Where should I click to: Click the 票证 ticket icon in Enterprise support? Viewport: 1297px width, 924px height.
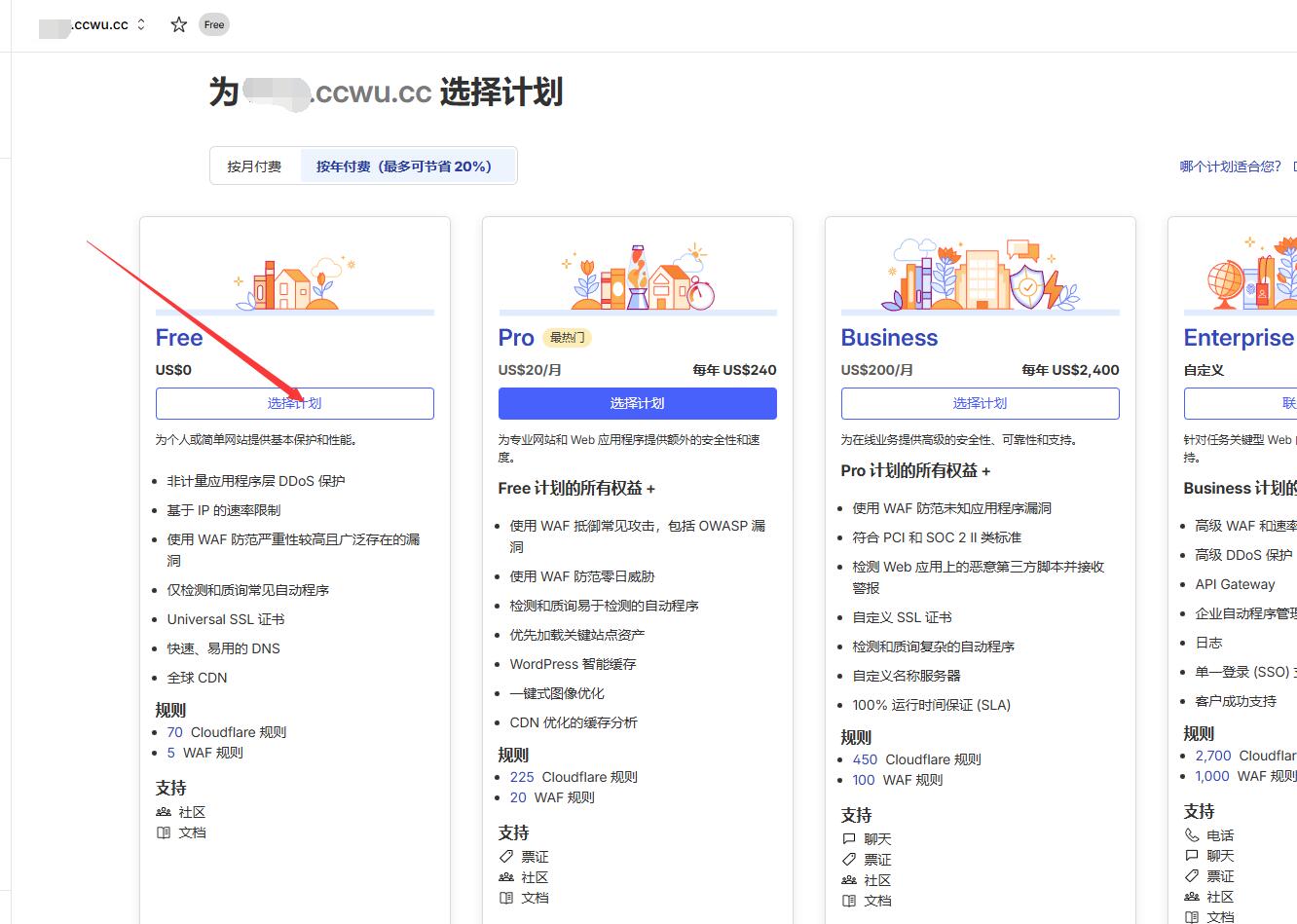pos(1192,876)
